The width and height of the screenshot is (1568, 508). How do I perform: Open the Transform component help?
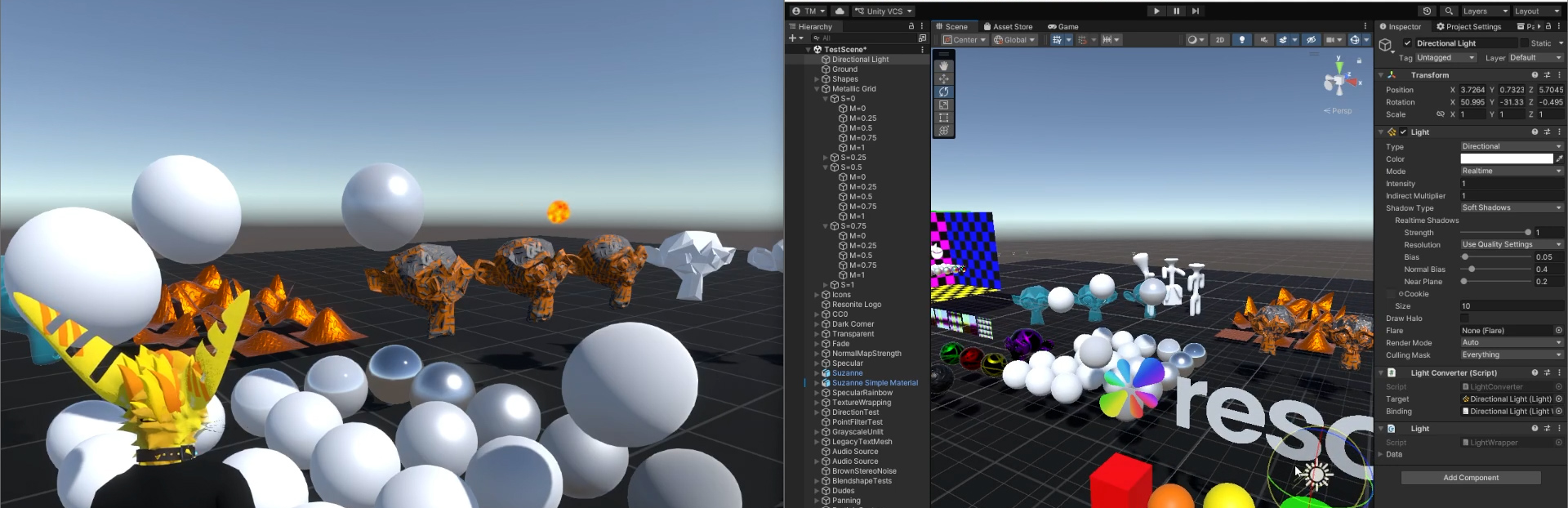pos(1535,75)
